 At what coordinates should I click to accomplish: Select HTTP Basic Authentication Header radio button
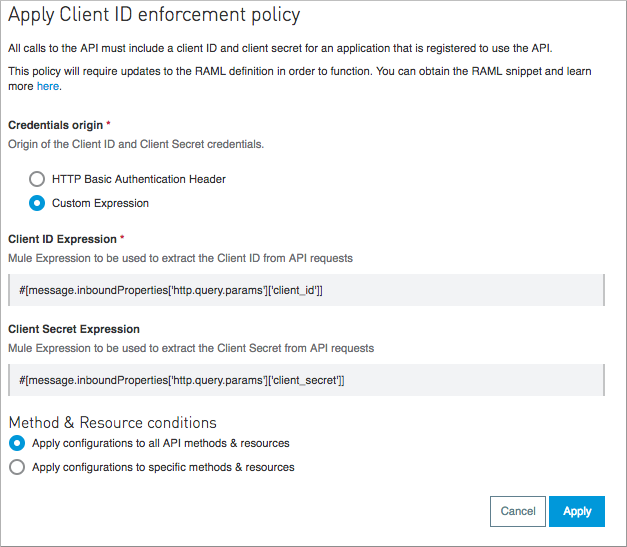[37, 180]
